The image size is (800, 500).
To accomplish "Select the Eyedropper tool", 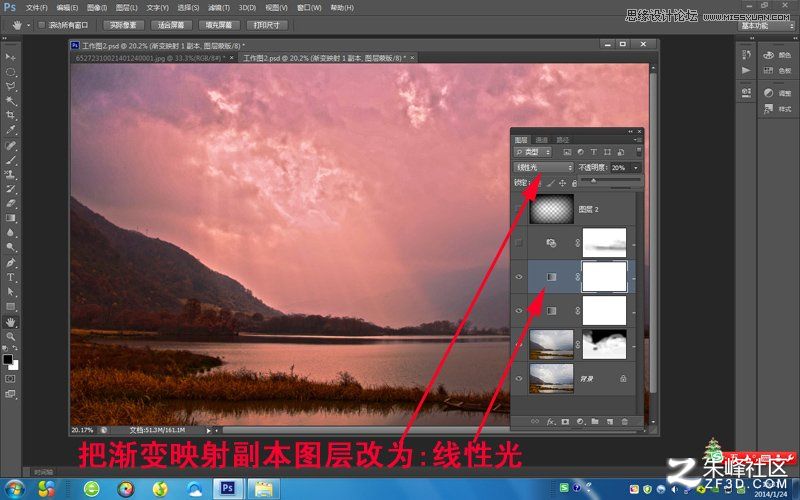I will tap(10, 130).
